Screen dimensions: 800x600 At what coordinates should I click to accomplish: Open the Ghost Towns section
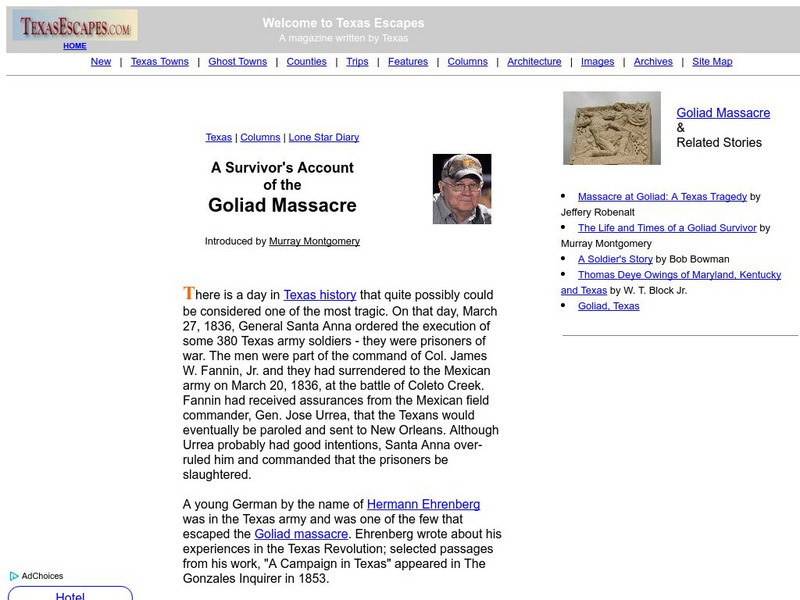[x=237, y=61]
